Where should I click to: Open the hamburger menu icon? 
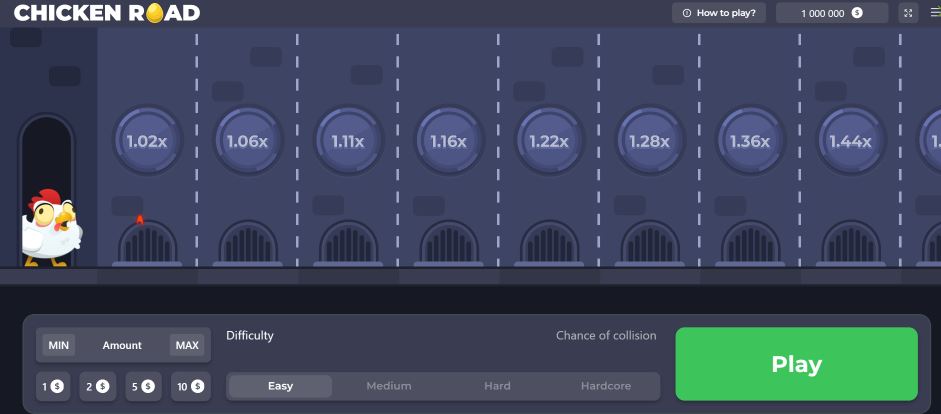click(935, 13)
